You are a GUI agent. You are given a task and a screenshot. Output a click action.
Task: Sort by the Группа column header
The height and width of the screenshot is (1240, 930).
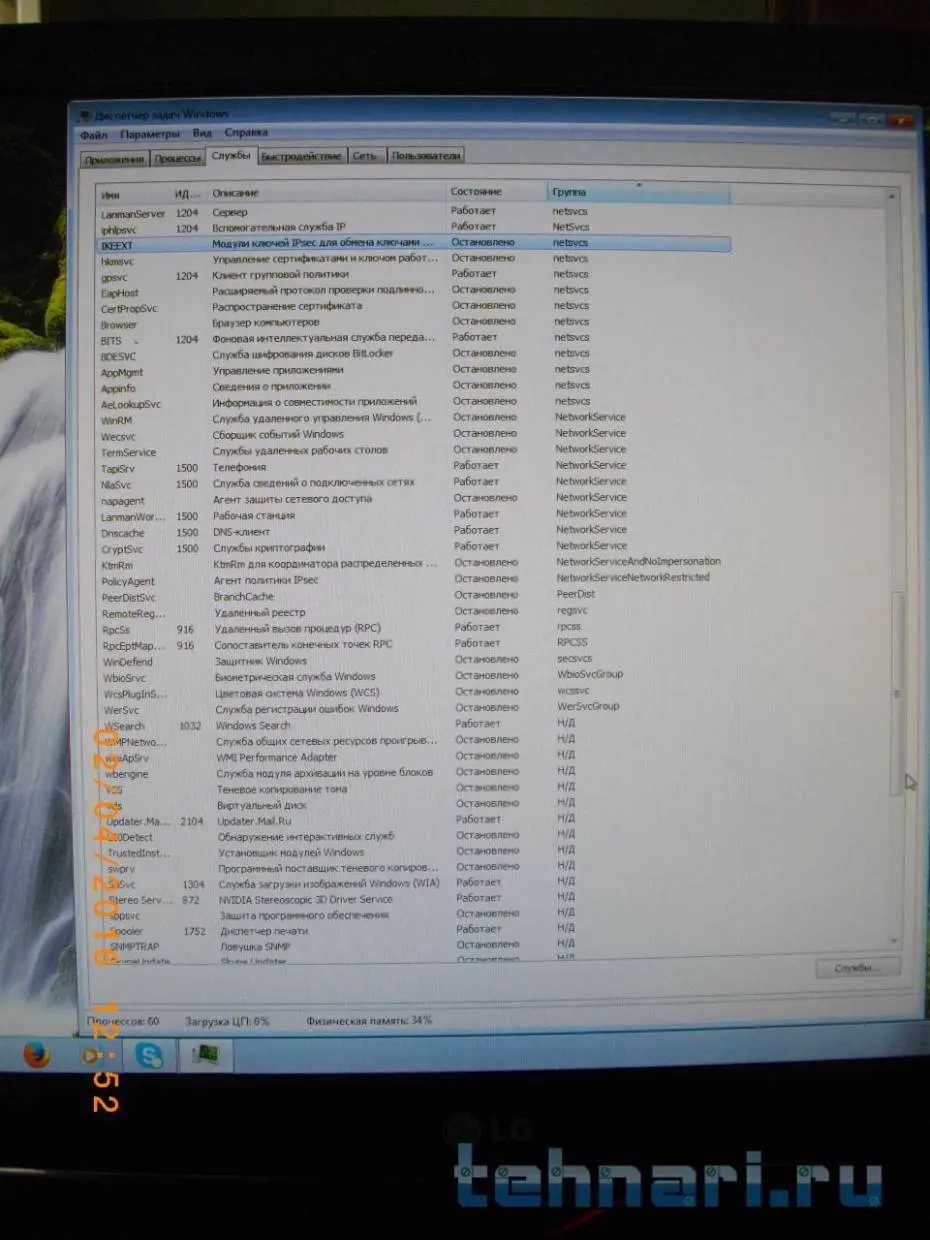639,191
